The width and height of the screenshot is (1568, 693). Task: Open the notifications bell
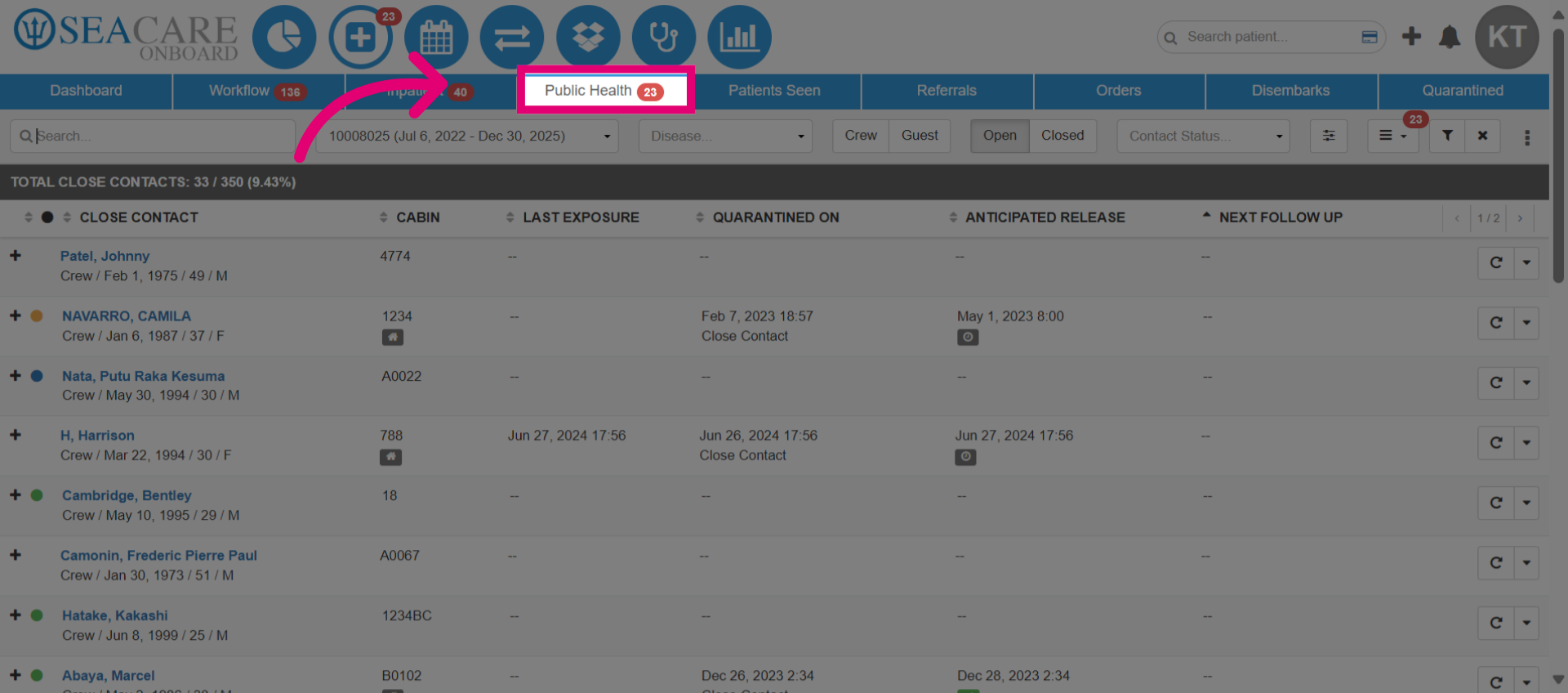(1450, 37)
